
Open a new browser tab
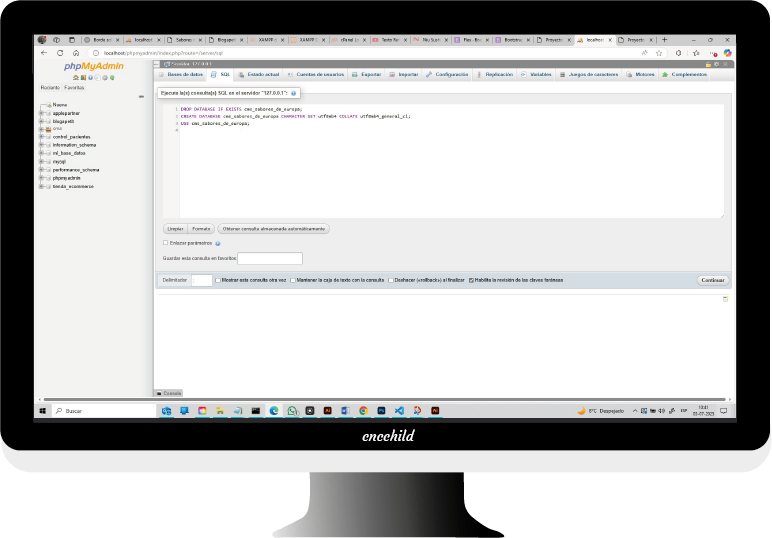click(x=664, y=39)
